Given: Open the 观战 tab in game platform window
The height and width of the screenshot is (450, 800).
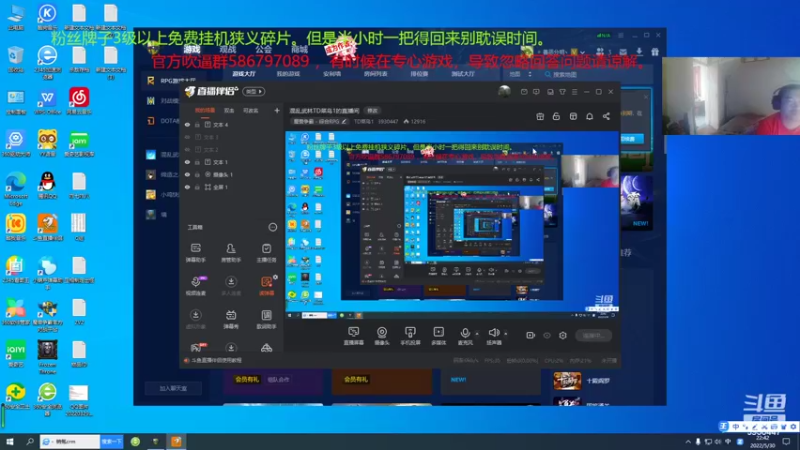Looking at the screenshot, I should tap(228, 49).
